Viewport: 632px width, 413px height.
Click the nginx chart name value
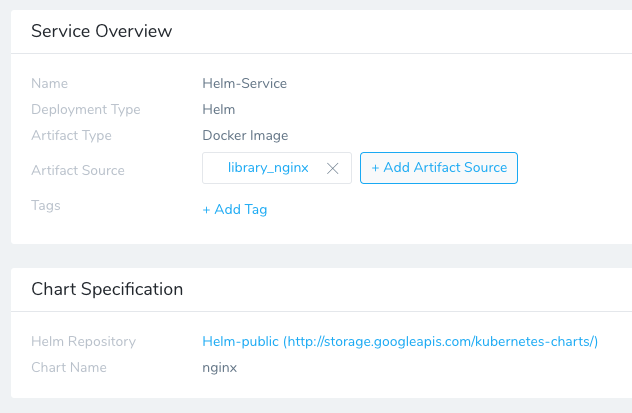point(220,368)
